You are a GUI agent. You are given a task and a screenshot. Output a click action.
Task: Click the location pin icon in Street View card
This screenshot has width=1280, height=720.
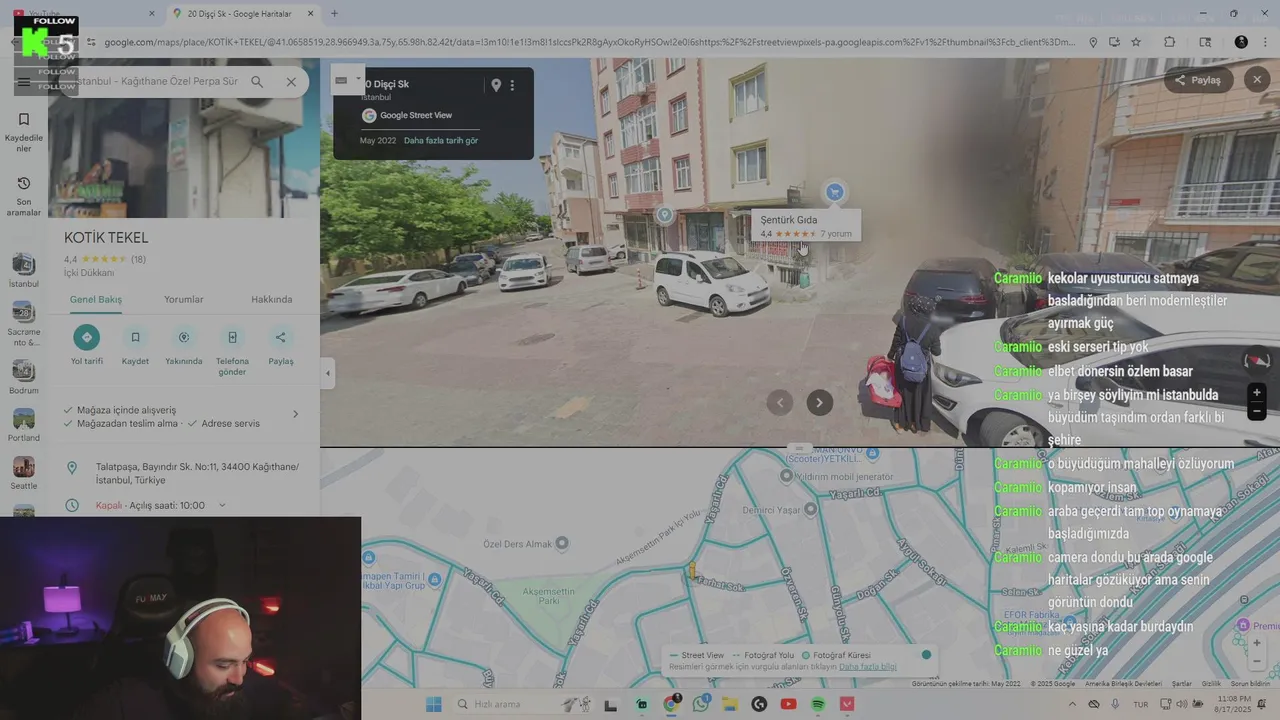coord(495,85)
